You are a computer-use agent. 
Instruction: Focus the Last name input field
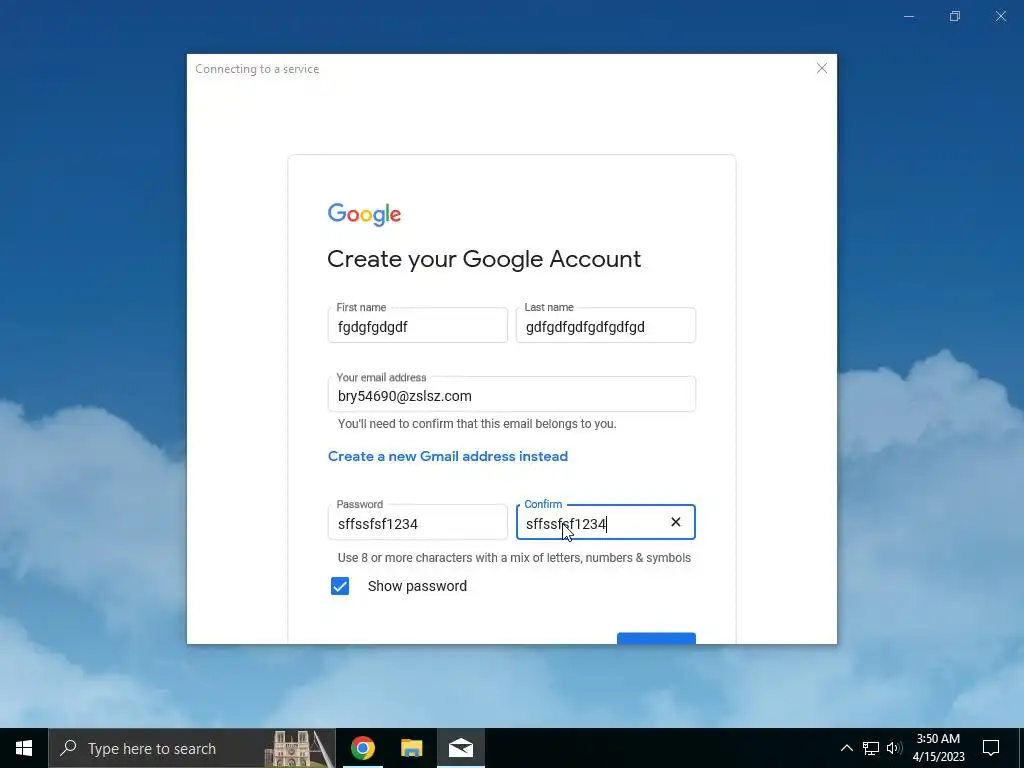(x=606, y=325)
